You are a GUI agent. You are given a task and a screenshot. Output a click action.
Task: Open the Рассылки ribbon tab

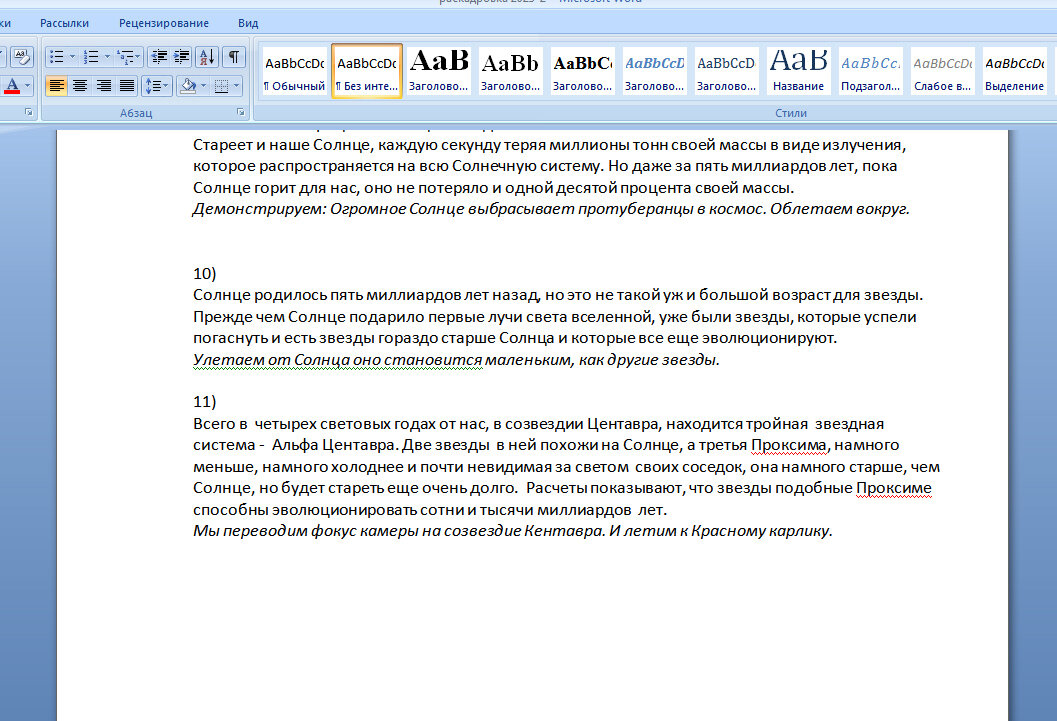coord(64,23)
